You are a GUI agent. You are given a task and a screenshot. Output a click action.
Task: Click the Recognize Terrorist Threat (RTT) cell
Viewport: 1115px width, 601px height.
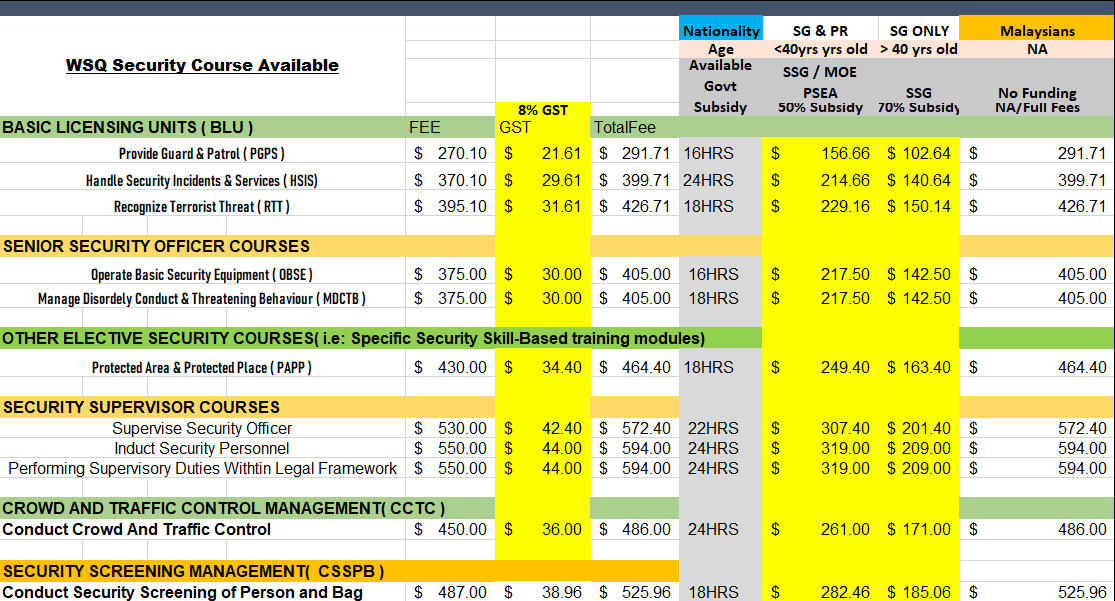click(x=202, y=207)
